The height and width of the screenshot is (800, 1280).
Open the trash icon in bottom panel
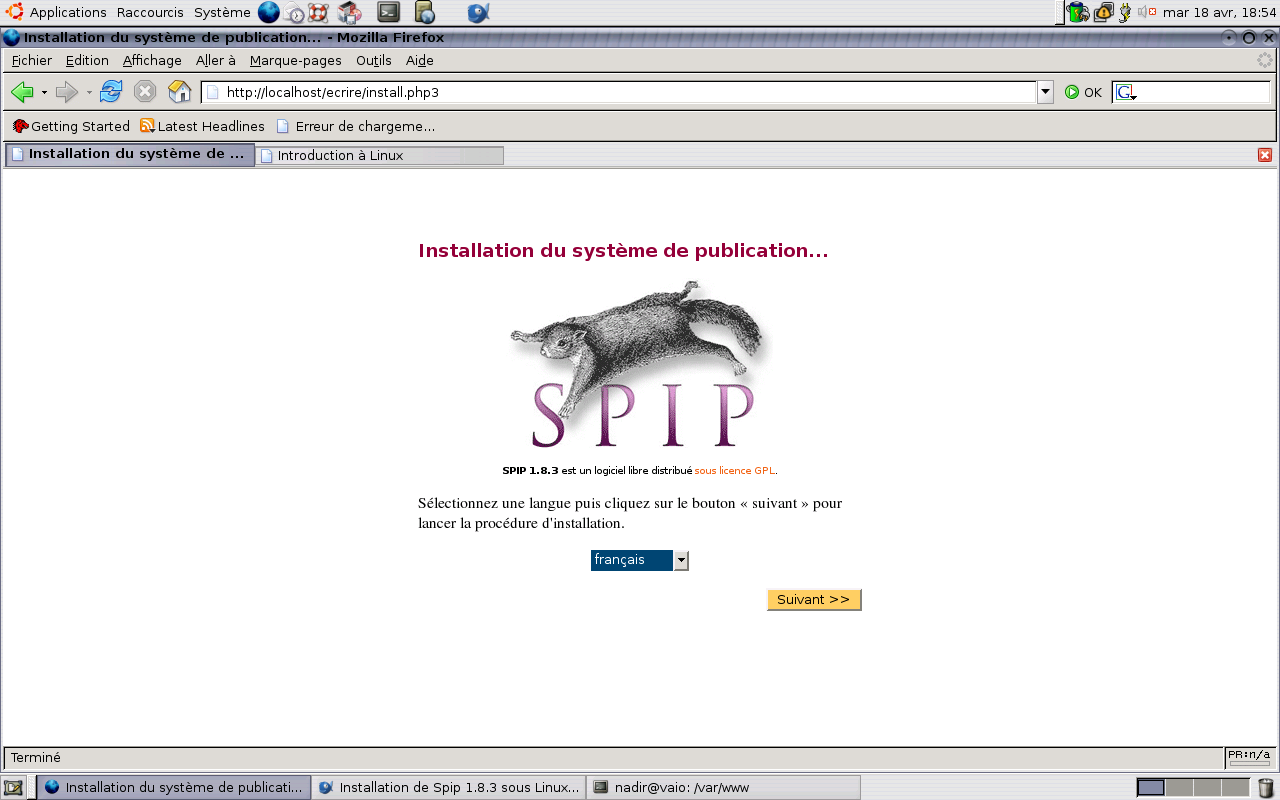point(1265,787)
